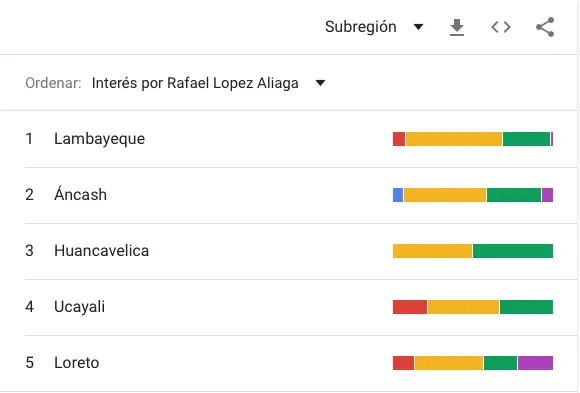Click the purple segment in Loreto bar
This screenshot has height=393, width=580.
coord(536,363)
